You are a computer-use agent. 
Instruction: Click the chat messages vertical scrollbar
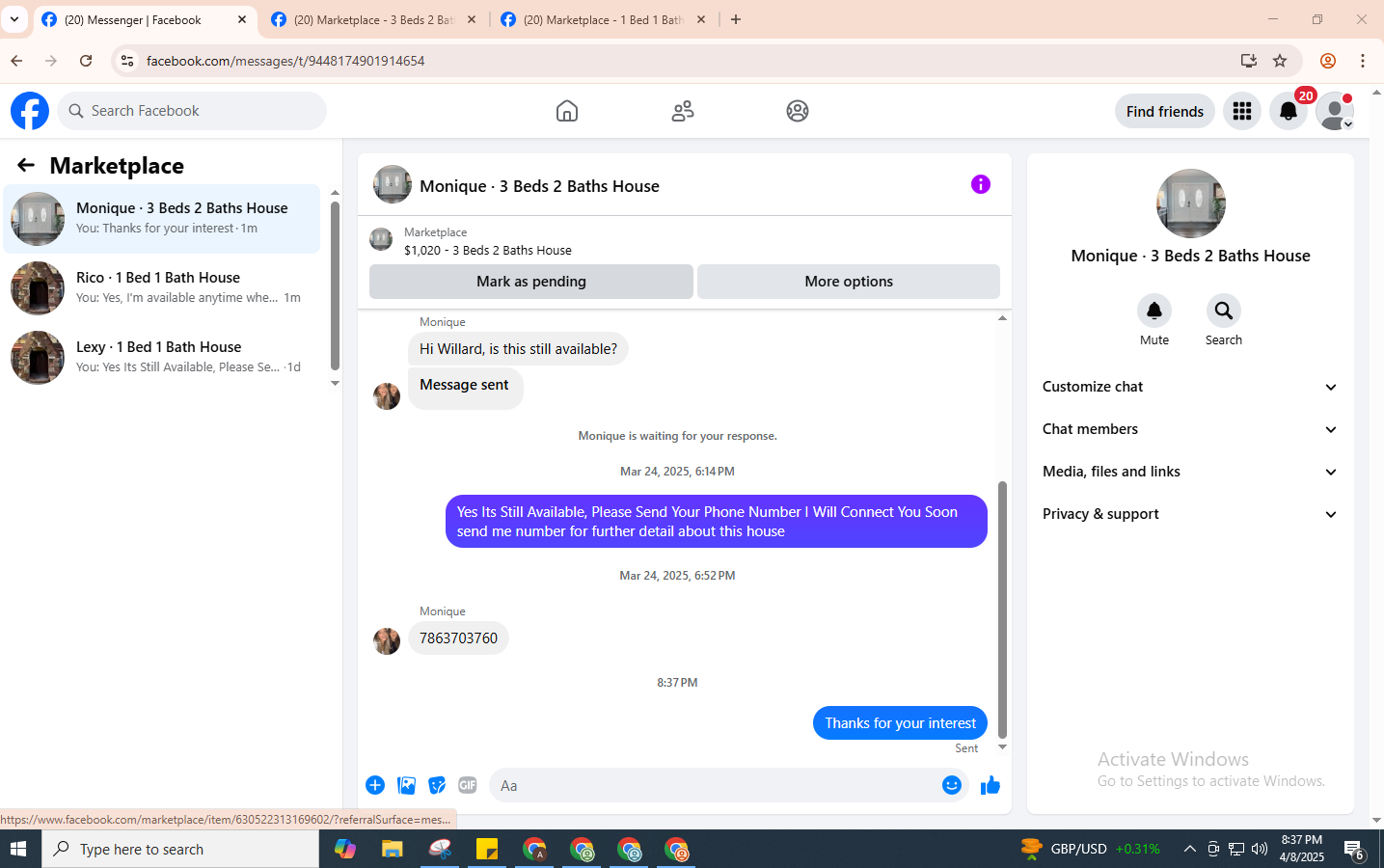(1002, 610)
